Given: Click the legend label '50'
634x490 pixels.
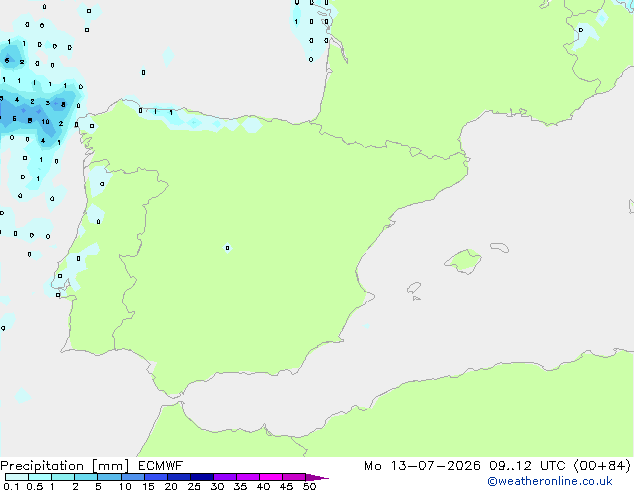Looking at the screenshot, I should (309, 486).
